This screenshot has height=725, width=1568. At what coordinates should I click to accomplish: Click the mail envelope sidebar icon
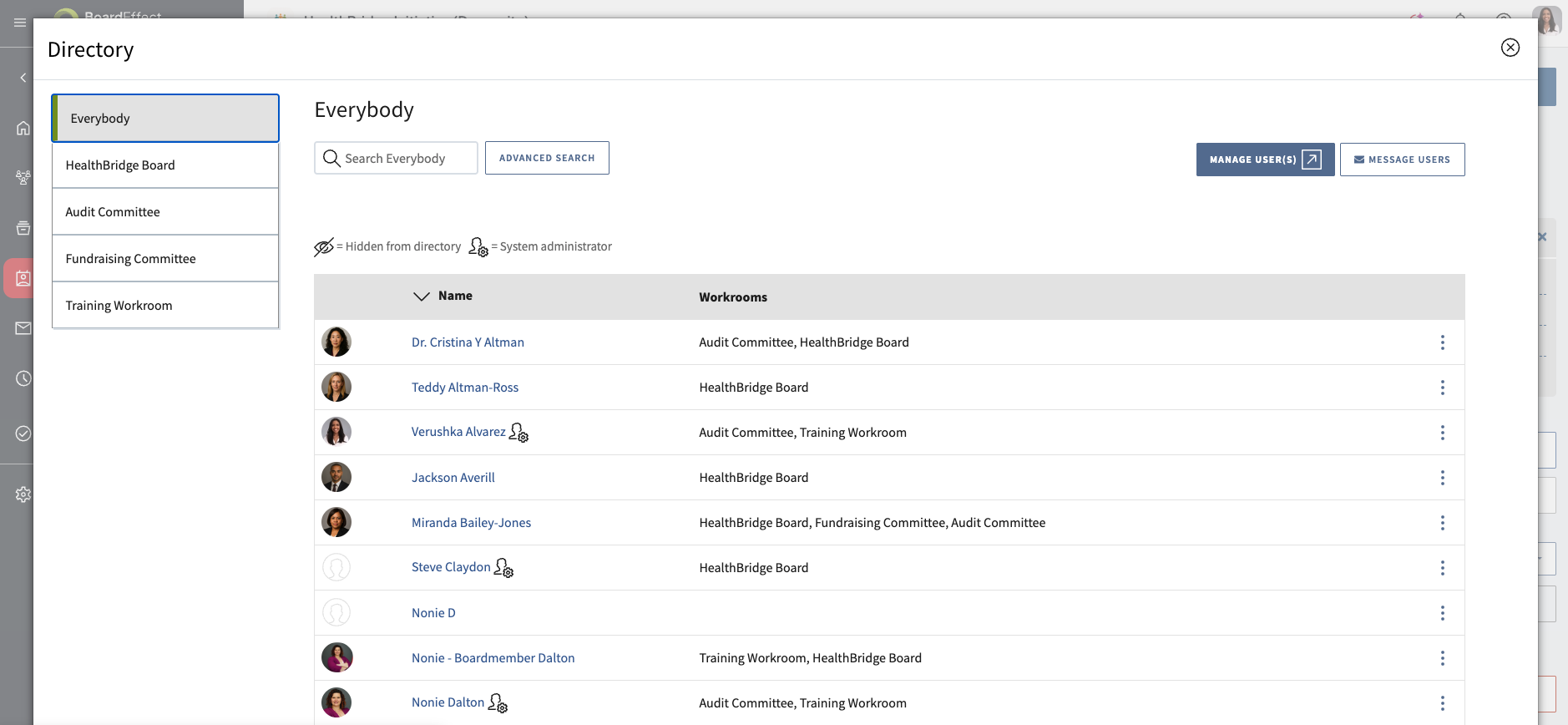coord(23,328)
